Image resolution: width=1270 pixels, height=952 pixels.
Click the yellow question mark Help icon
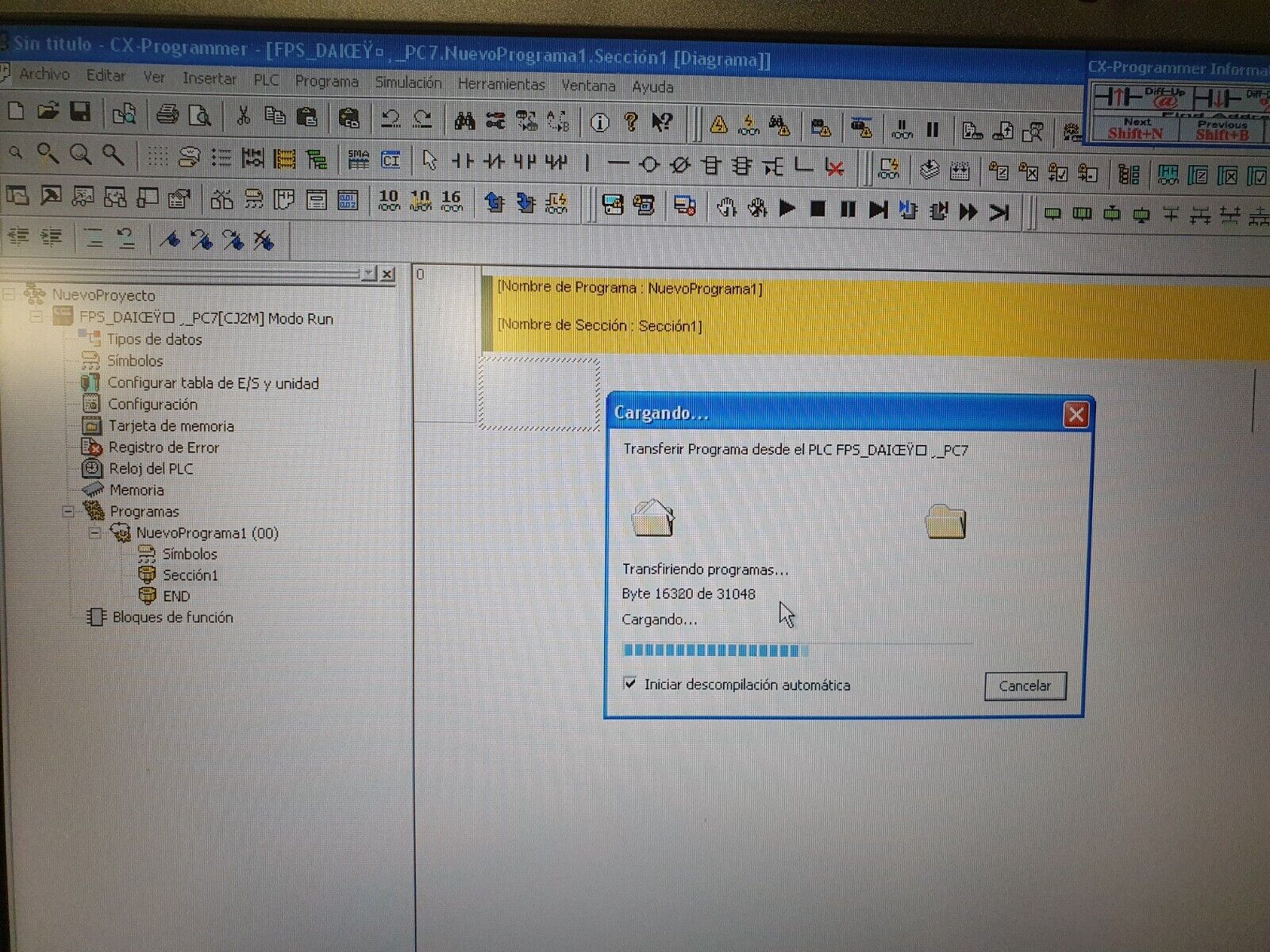tap(631, 121)
